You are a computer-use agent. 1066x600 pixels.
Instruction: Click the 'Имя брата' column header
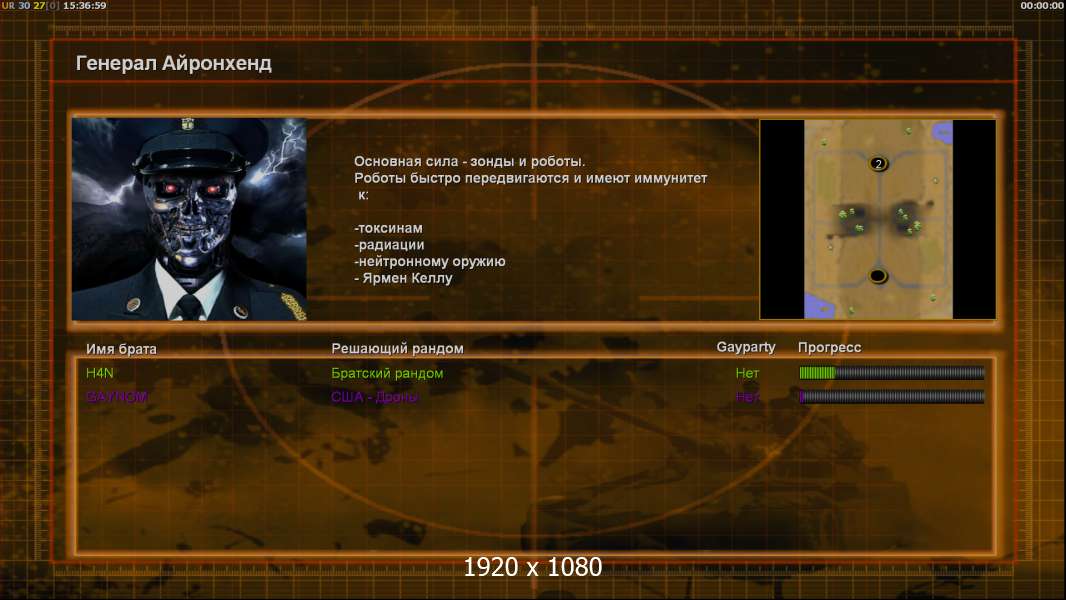(121, 349)
